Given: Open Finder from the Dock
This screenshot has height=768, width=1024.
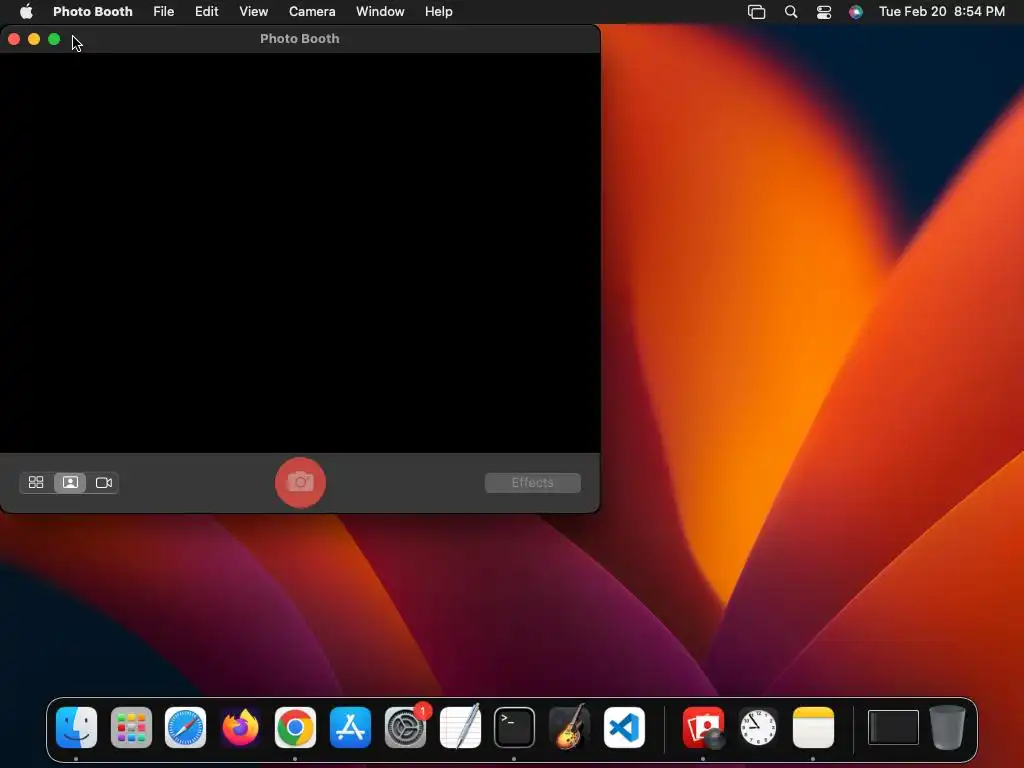Looking at the screenshot, I should coord(76,727).
